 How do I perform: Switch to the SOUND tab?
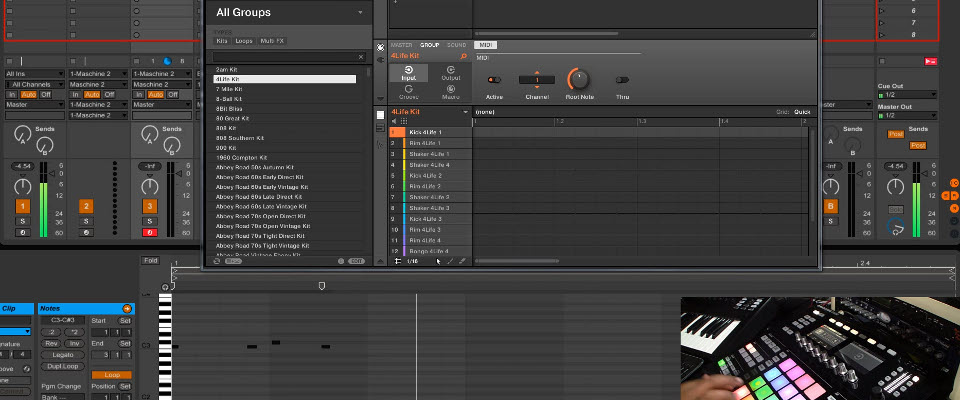tap(456, 45)
